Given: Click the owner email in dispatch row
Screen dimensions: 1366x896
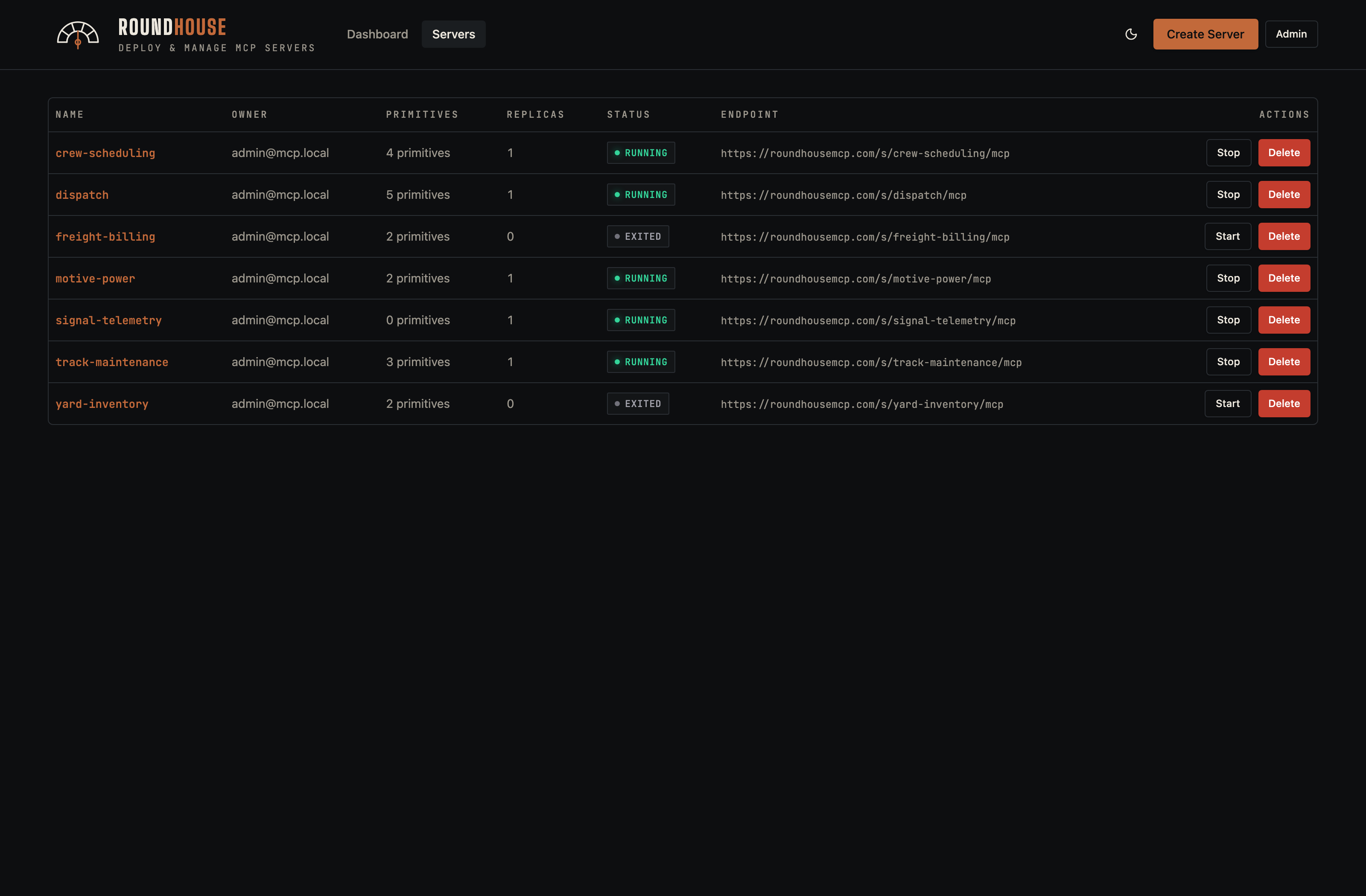Looking at the screenshot, I should coord(280,195).
